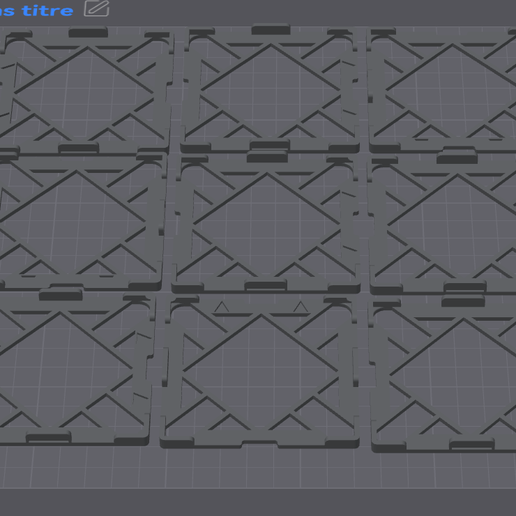The height and width of the screenshot is (516, 516).
Task: Click the right small triangle marker on bottom-center tile
Action: click(300, 307)
